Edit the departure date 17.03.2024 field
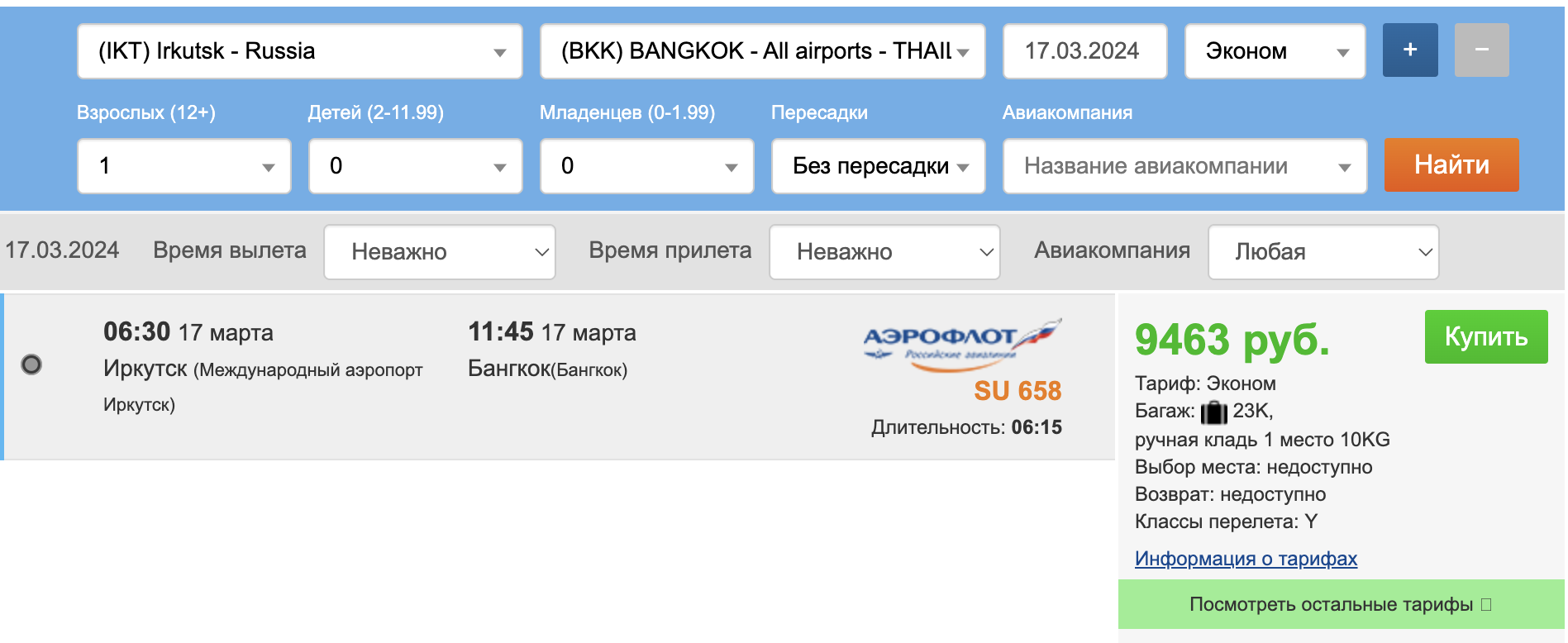The height and width of the screenshot is (643, 1568). pos(1084,51)
